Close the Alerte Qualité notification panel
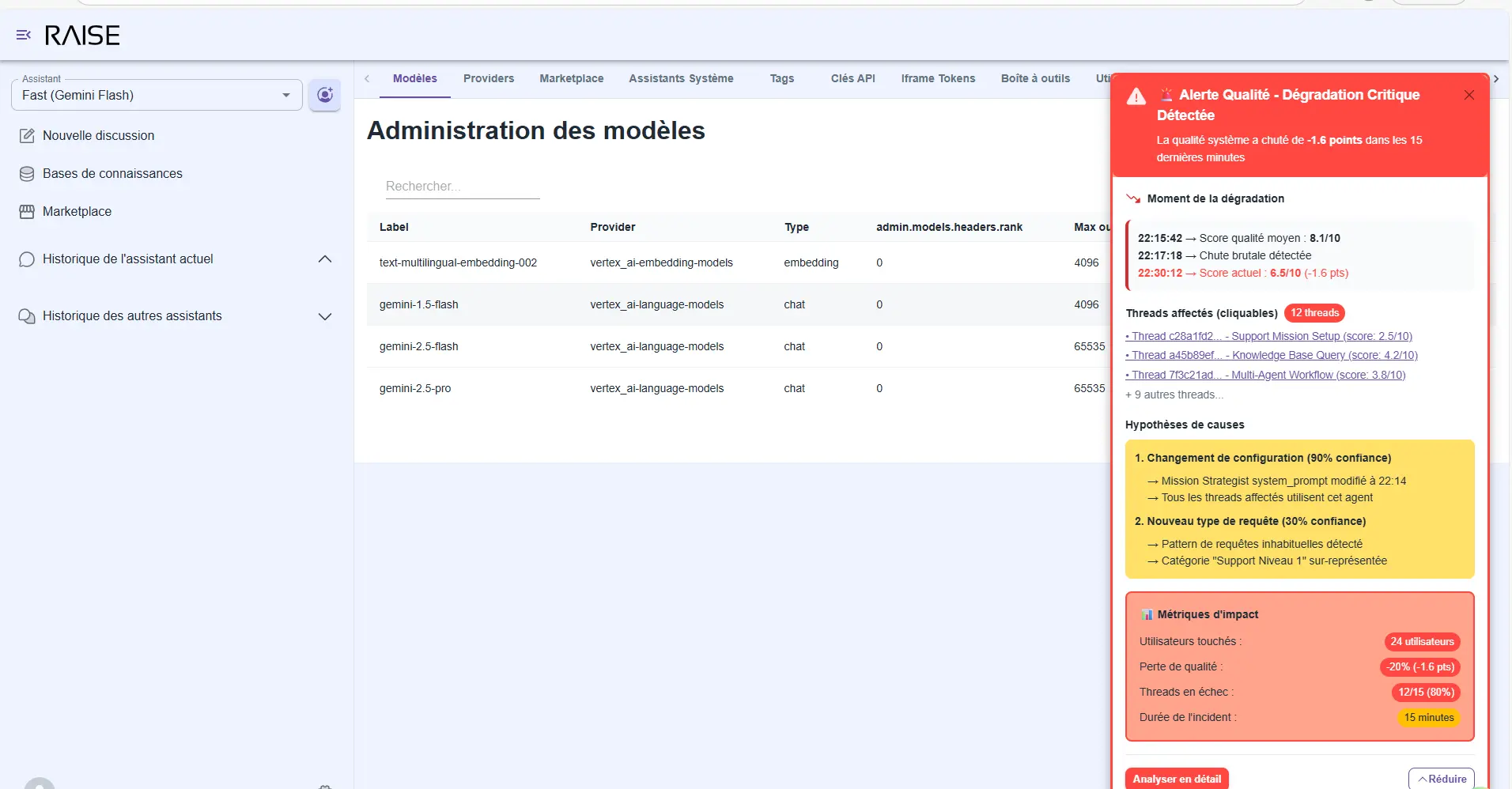 tap(1469, 95)
